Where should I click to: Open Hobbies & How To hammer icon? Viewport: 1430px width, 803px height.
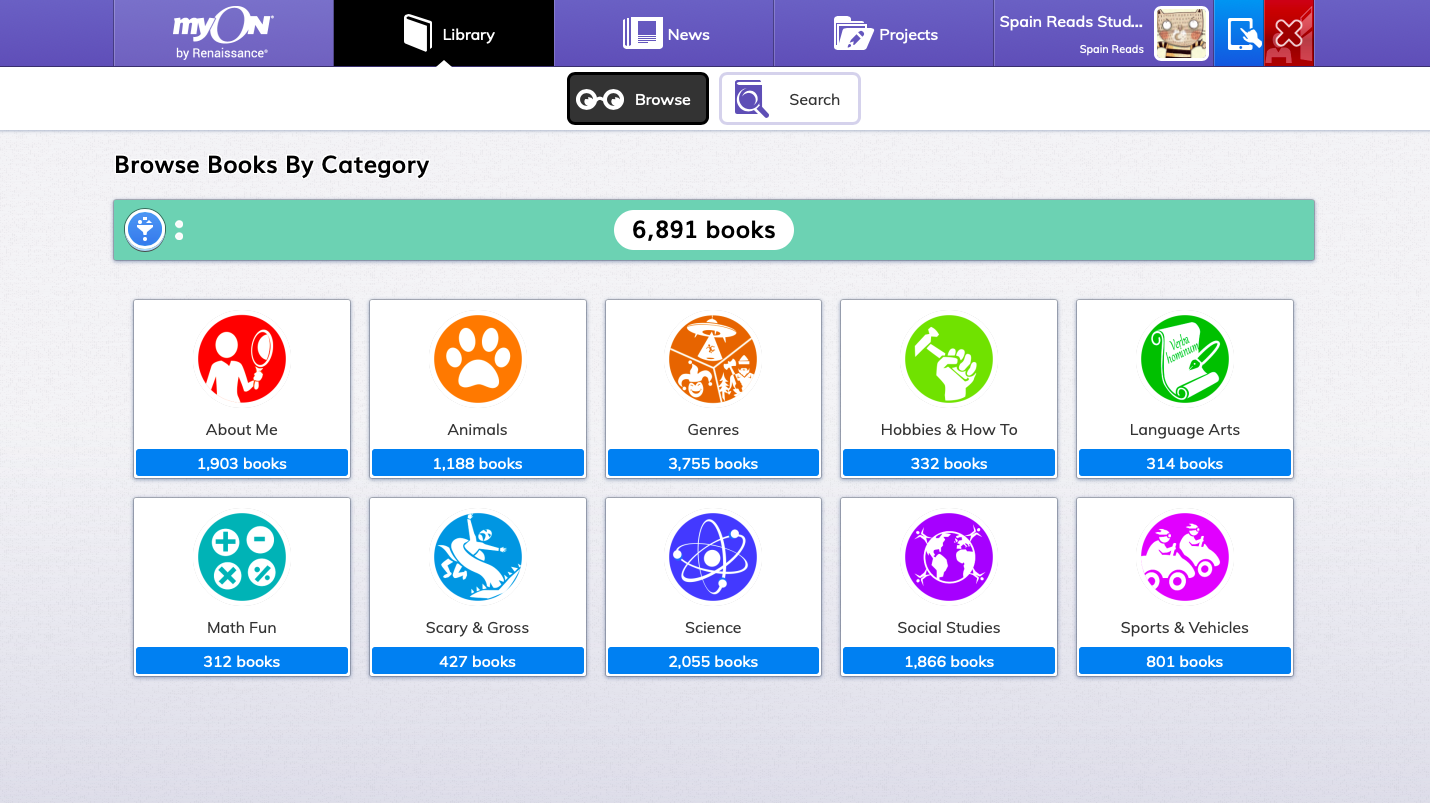pos(949,359)
